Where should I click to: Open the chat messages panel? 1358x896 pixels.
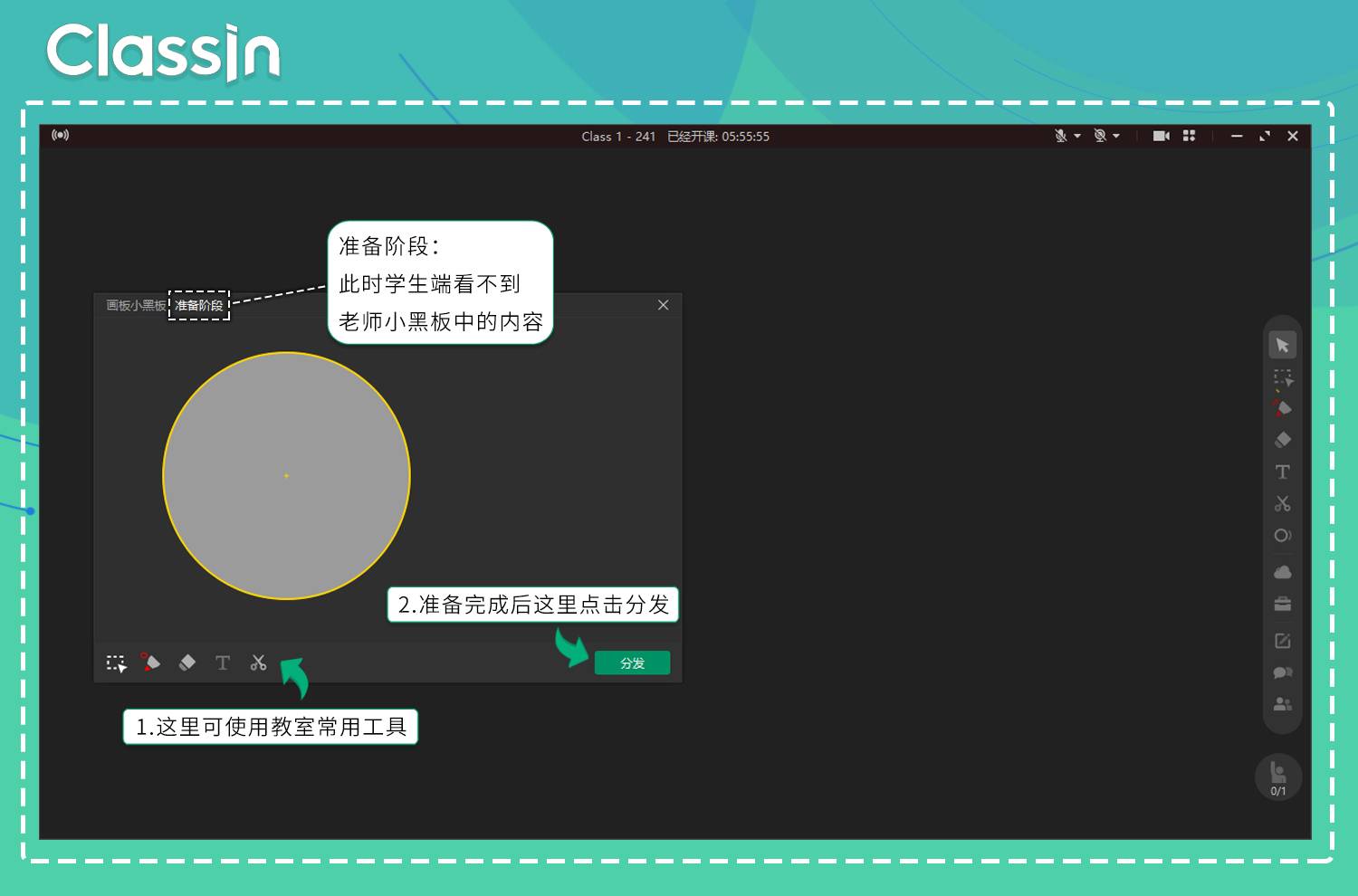click(1282, 672)
